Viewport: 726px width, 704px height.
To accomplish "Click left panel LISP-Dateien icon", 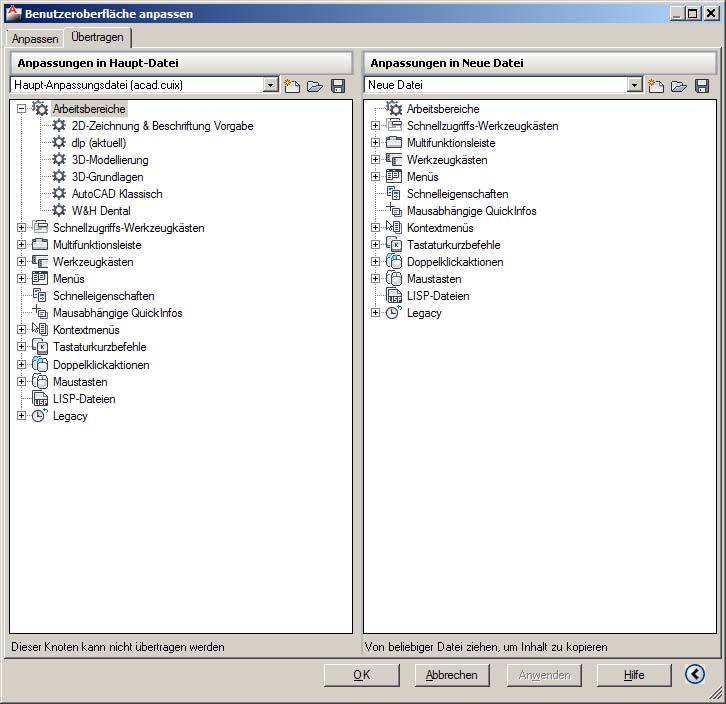I will tap(40, 398).
